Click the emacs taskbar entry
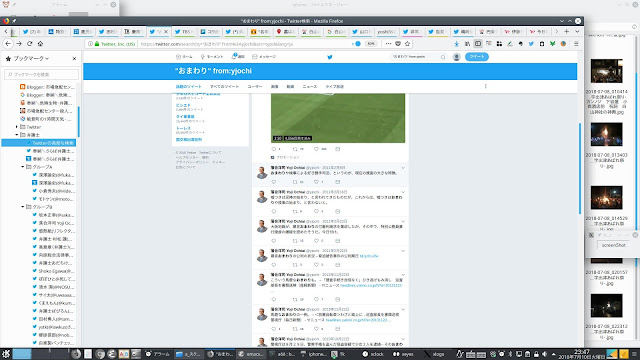640x360 pixels. click(251, 354)
